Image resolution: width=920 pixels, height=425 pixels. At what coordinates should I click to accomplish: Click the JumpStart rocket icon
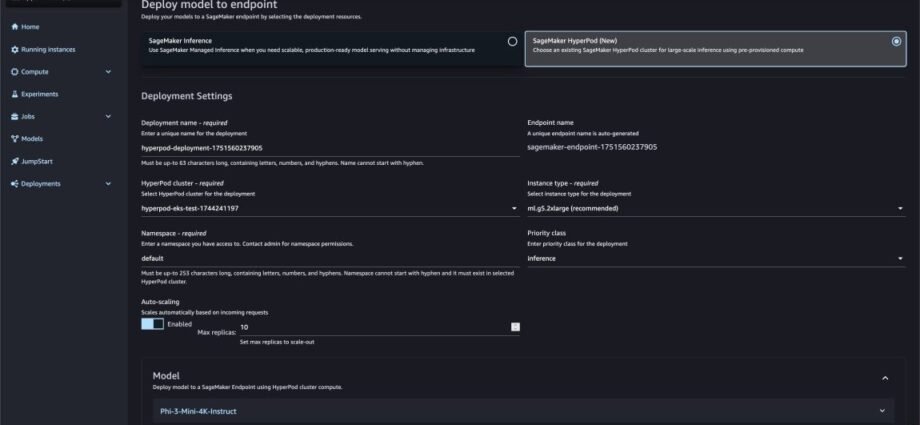coord(15,161)
